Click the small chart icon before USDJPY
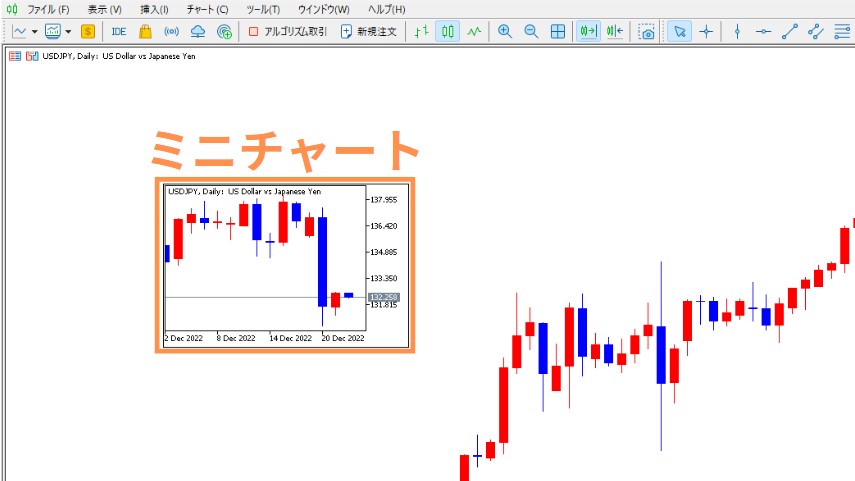 (32, 56)
